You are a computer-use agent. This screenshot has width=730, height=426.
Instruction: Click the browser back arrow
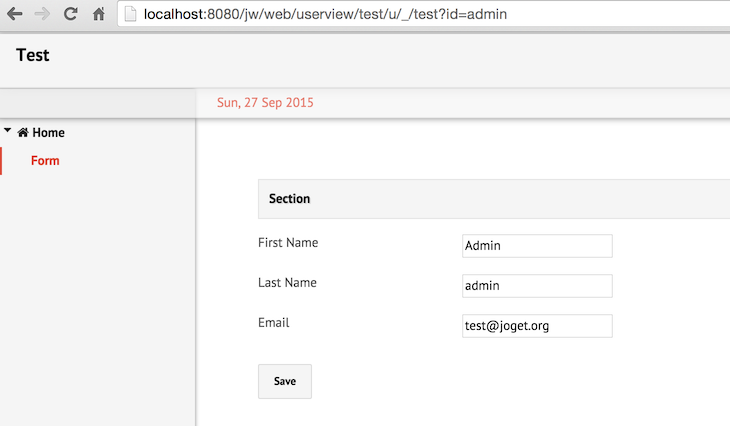15,14
